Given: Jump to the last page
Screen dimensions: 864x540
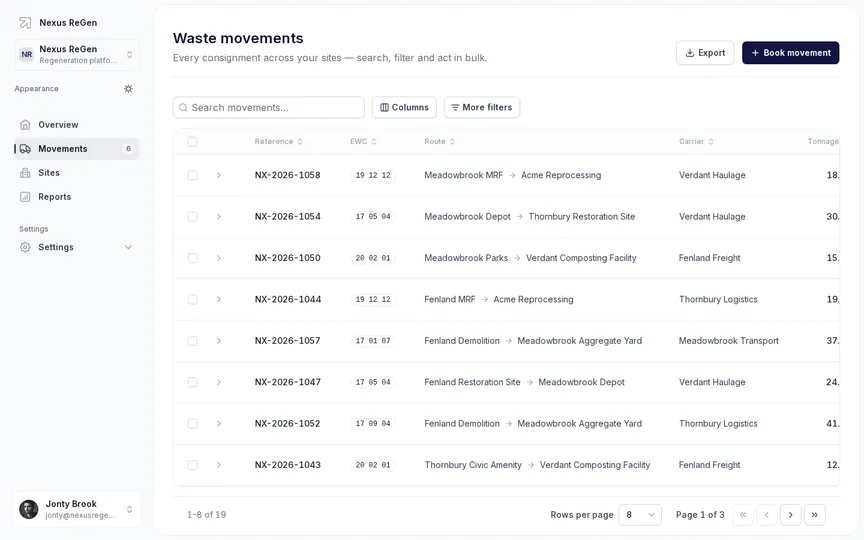Looking at the screenshot, I should pyautogui.click(x=814, y=515).
